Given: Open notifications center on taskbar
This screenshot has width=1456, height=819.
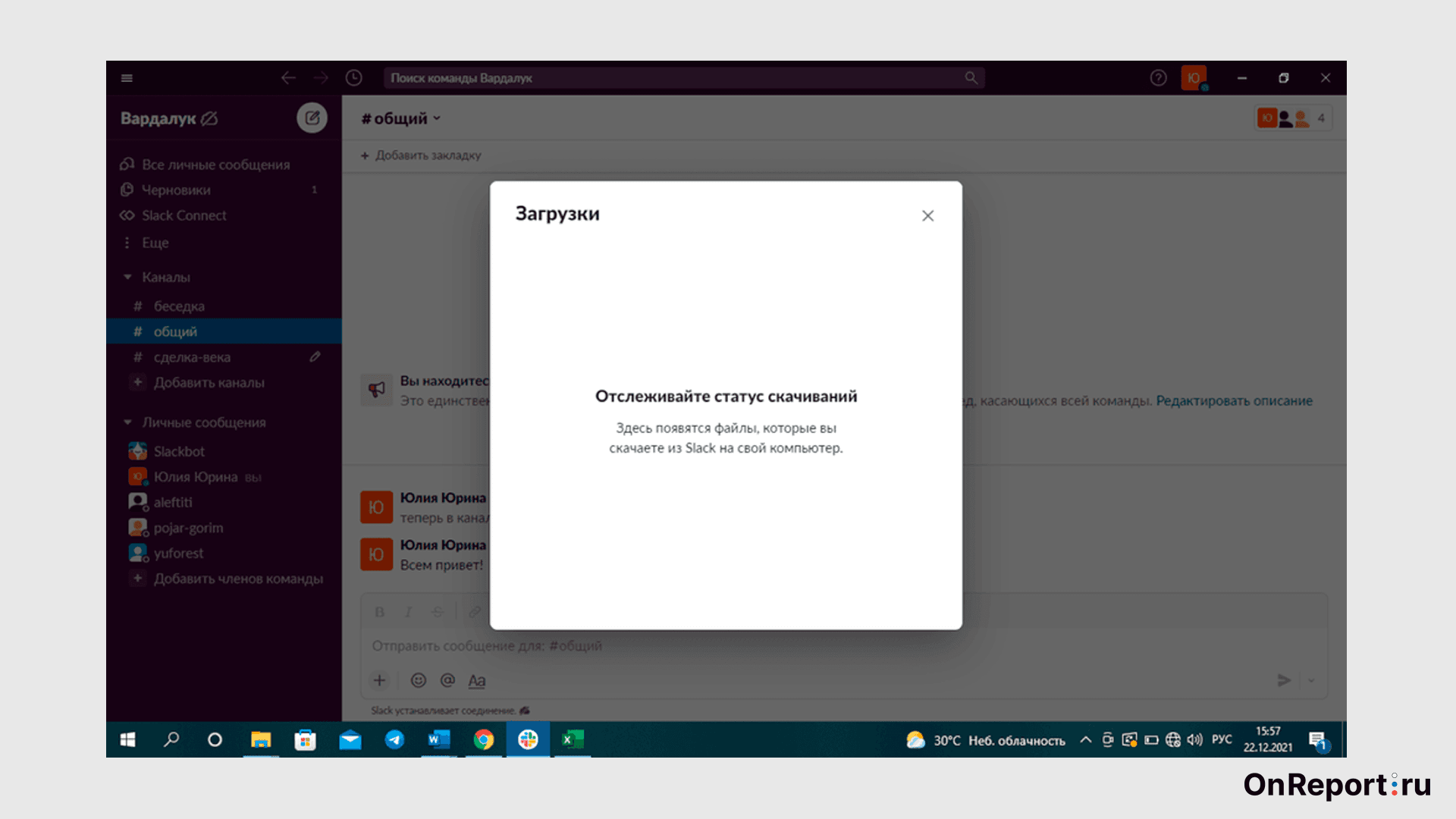Looking at the screenshot, I should [x=1318, y=740].
